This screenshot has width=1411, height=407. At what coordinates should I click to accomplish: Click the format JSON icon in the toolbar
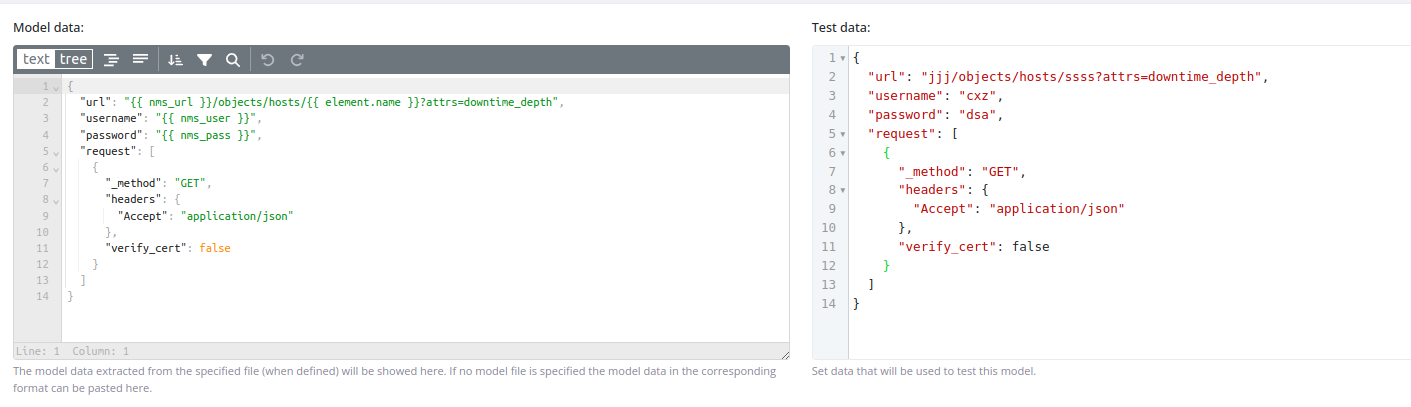pos(112,60)
